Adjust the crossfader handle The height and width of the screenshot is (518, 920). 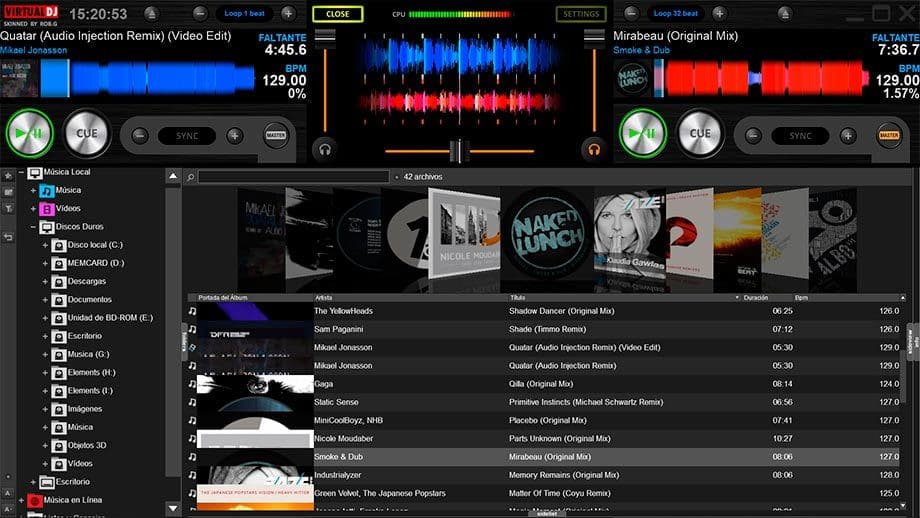[x=459, y=151]
